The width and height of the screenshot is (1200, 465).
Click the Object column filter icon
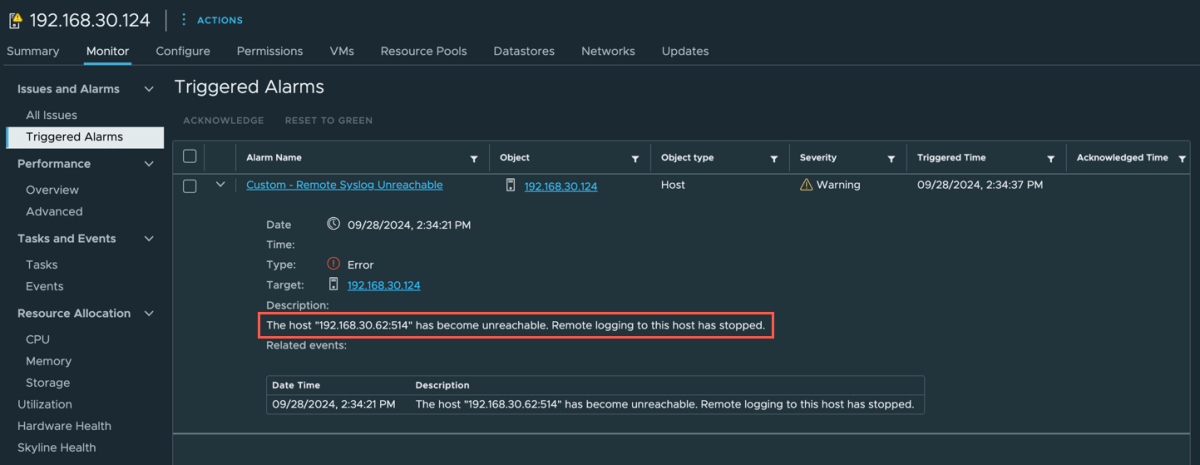pyautogui.click(x=635, y=159)
